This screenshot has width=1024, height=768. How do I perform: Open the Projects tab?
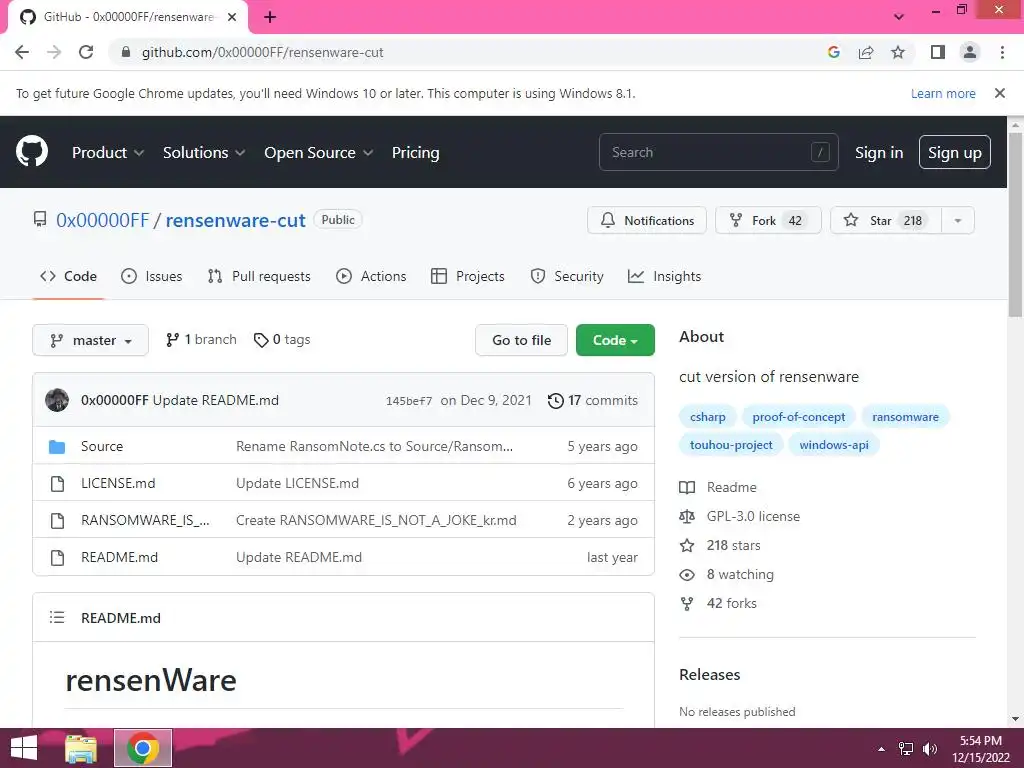468,276
